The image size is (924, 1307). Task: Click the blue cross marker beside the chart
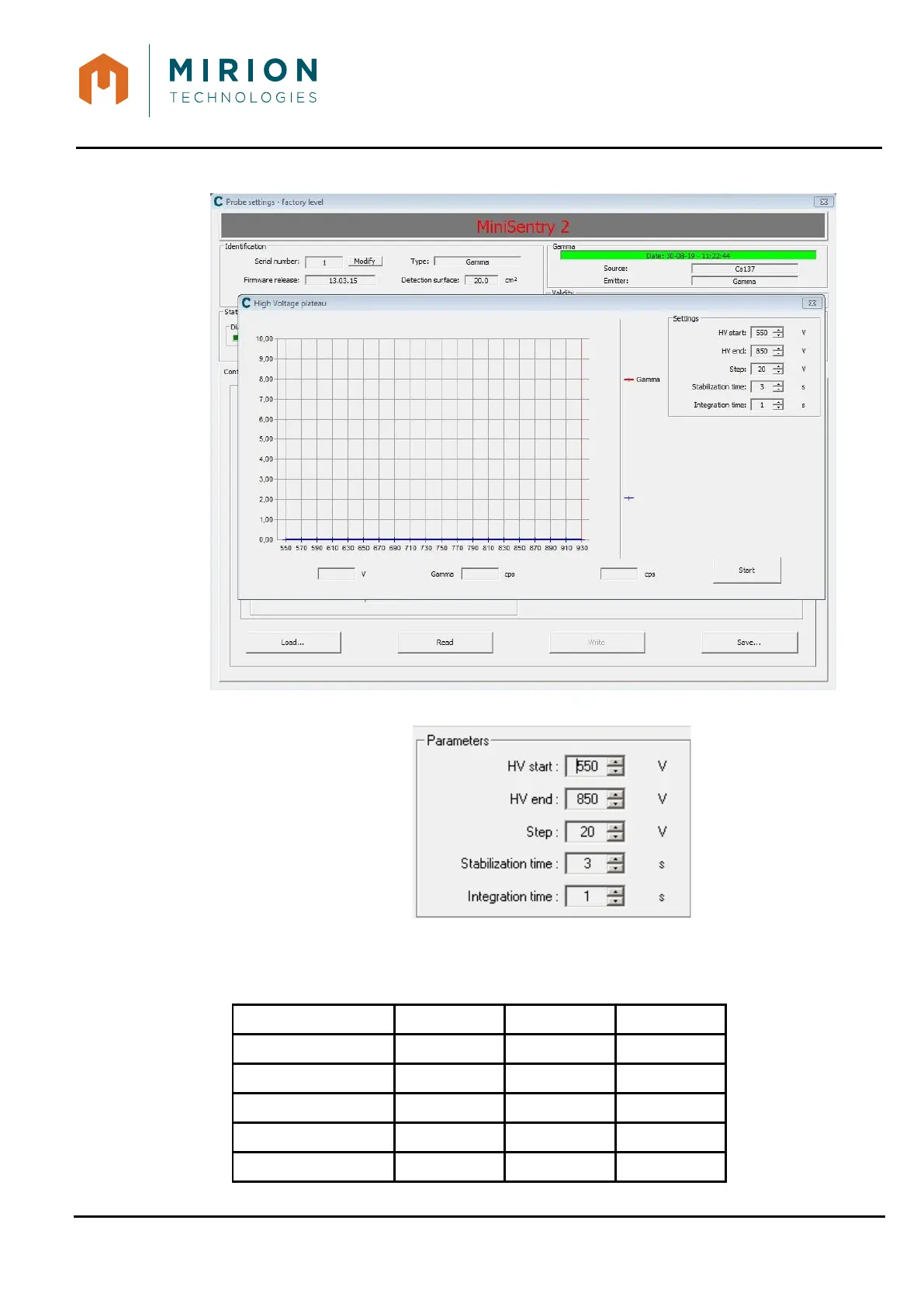point(629,498)
